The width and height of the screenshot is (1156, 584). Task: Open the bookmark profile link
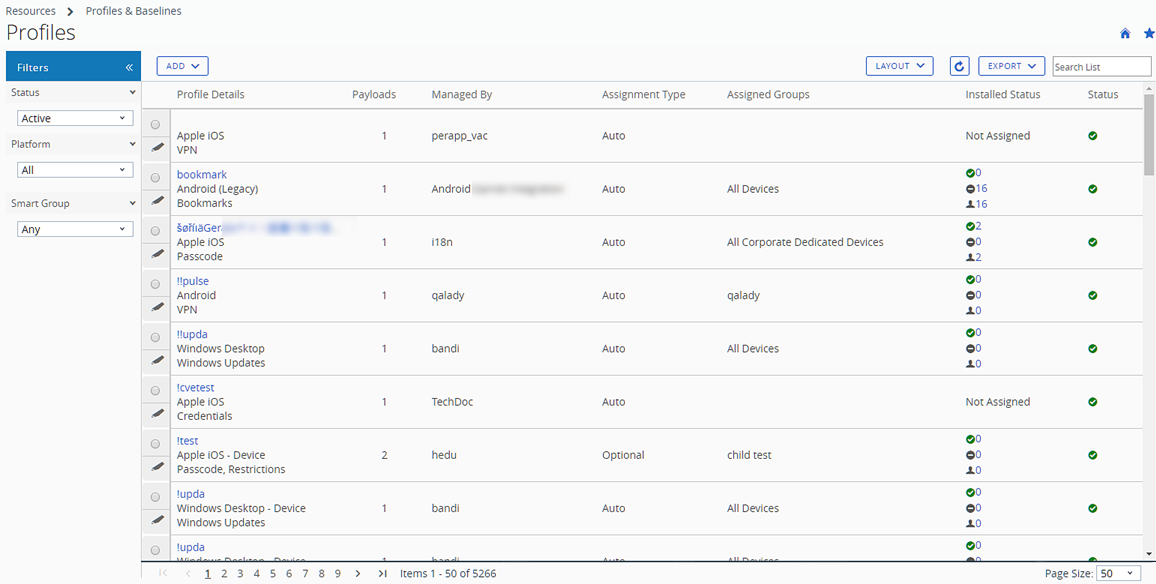tap(202, 175)
